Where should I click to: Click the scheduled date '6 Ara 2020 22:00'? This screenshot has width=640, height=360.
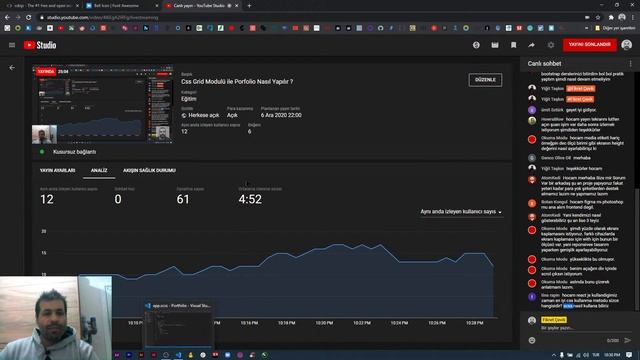281,115
